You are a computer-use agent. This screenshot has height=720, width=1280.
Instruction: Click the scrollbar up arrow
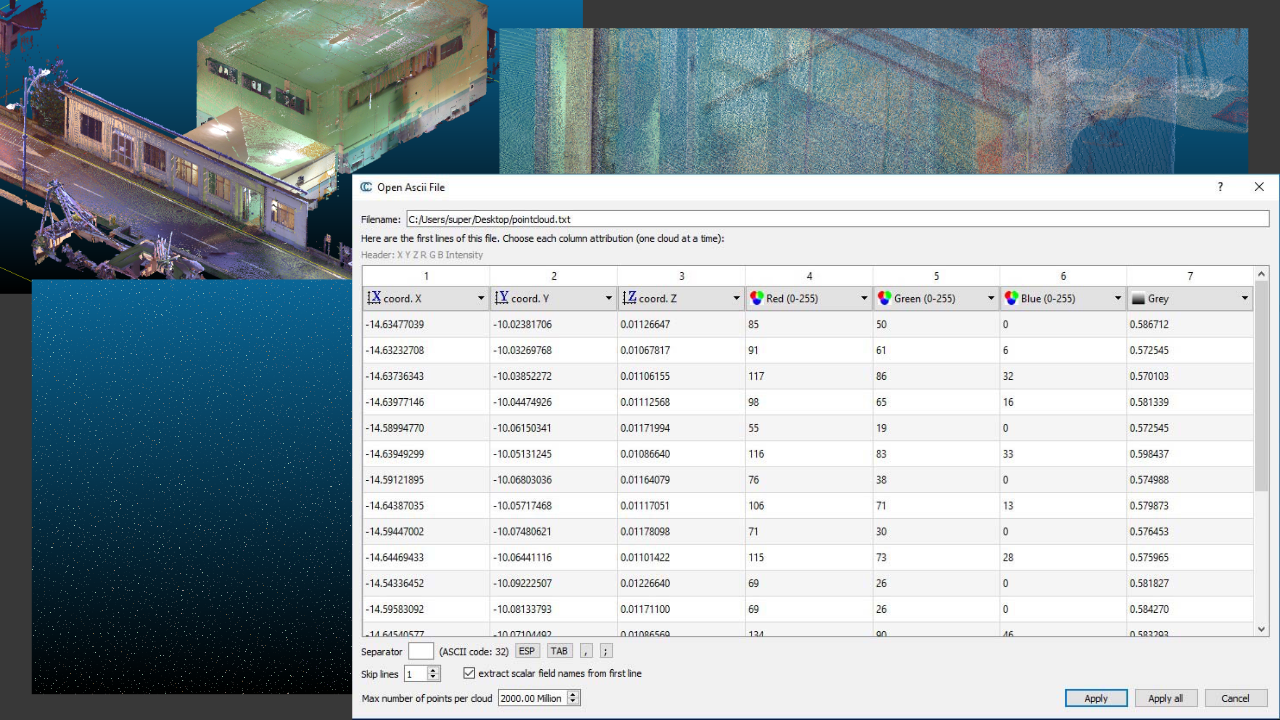click(1261, 274)
